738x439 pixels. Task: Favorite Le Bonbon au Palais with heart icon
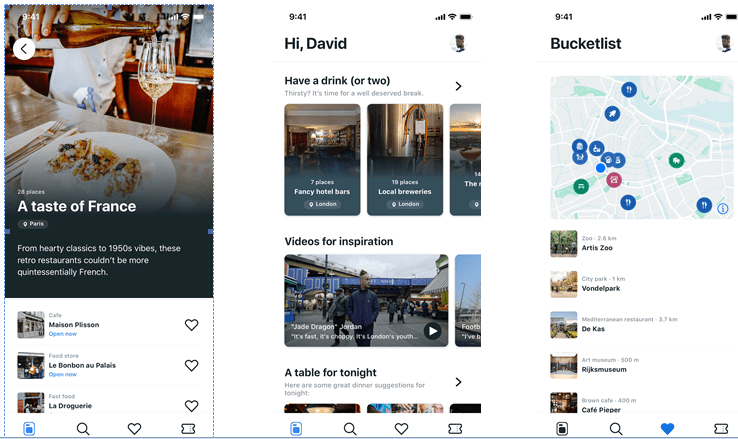tap(191, 365)
